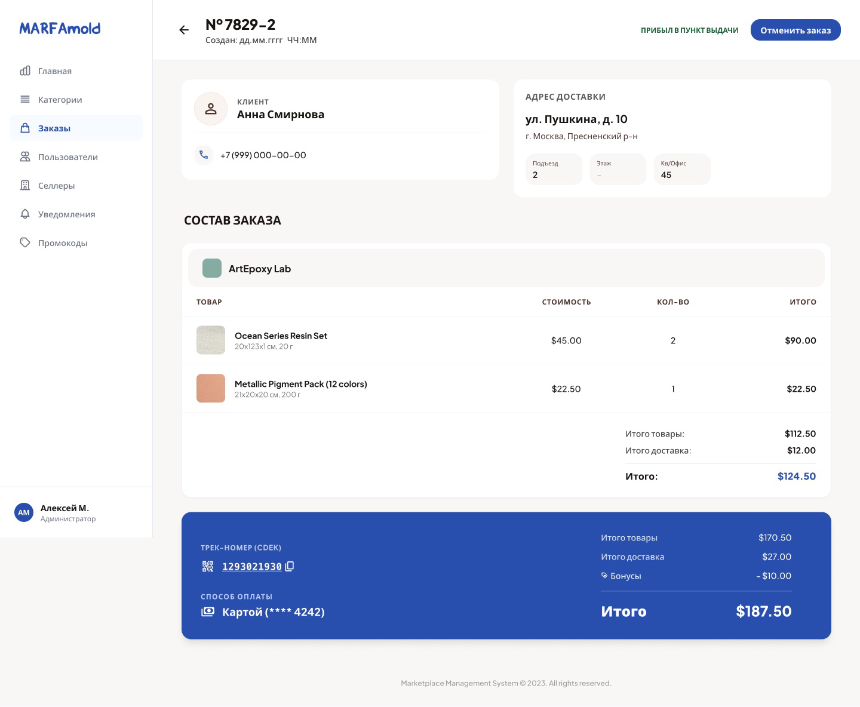Click the Категории list icon
The image size is (860, 707).
pyautogui.click(x=25, y=99)
